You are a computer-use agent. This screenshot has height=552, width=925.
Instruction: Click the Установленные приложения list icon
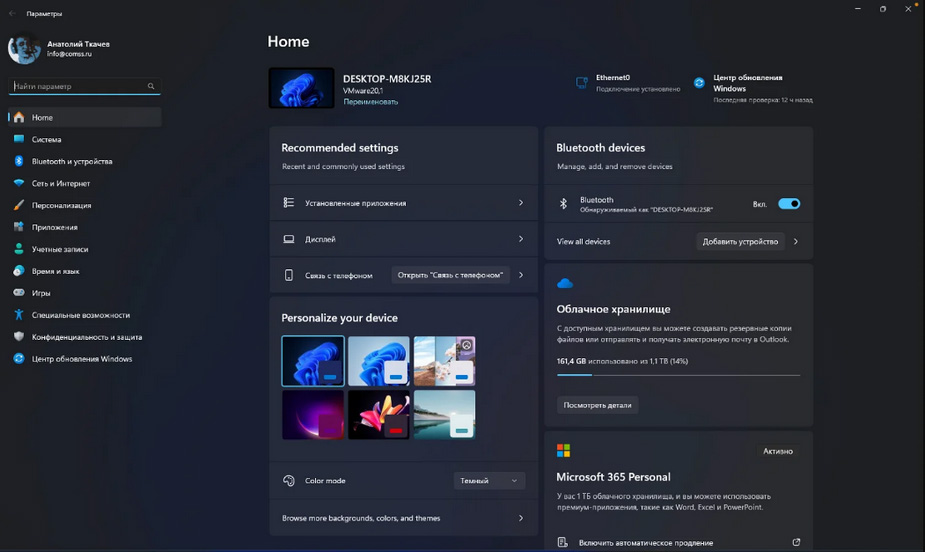[288, 202]
